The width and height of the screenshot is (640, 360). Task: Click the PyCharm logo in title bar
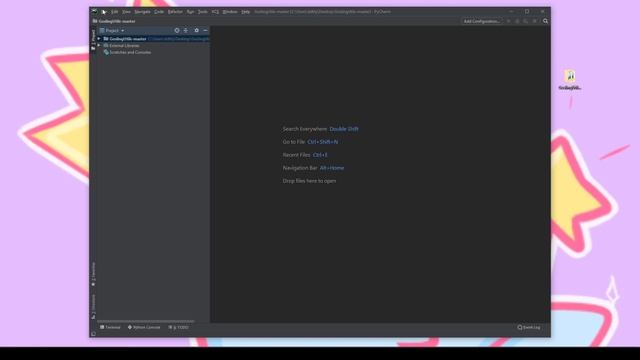coord(95,11)
